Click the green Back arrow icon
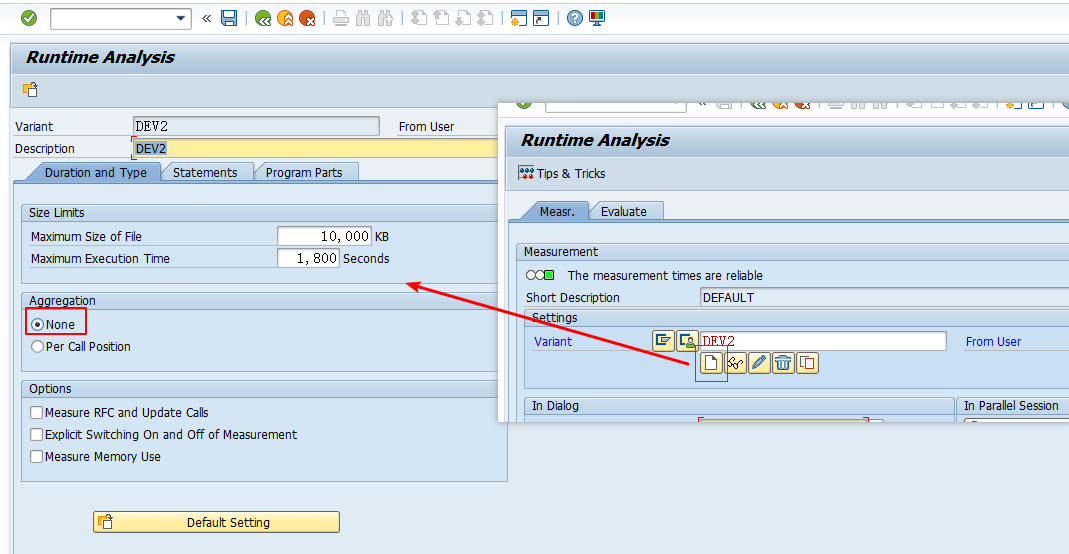The width and height of the screenshot is (1069, 554). (263, 18)
